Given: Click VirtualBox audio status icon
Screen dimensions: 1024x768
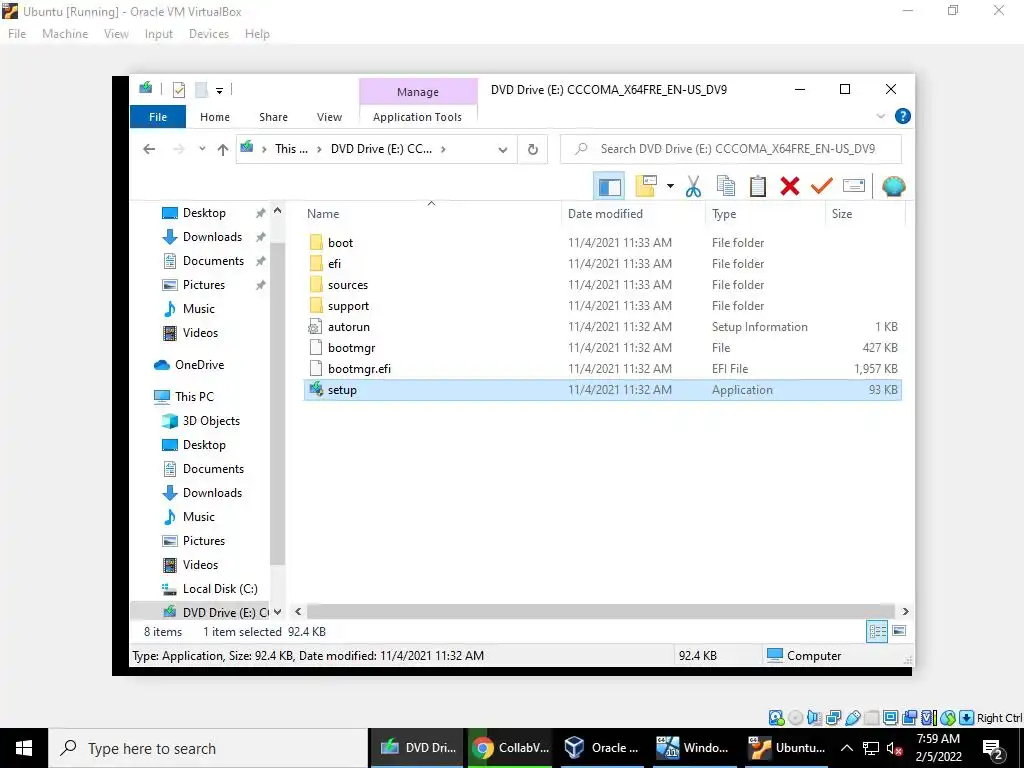Looking at the screenshot, I should [x=814, y=718].
